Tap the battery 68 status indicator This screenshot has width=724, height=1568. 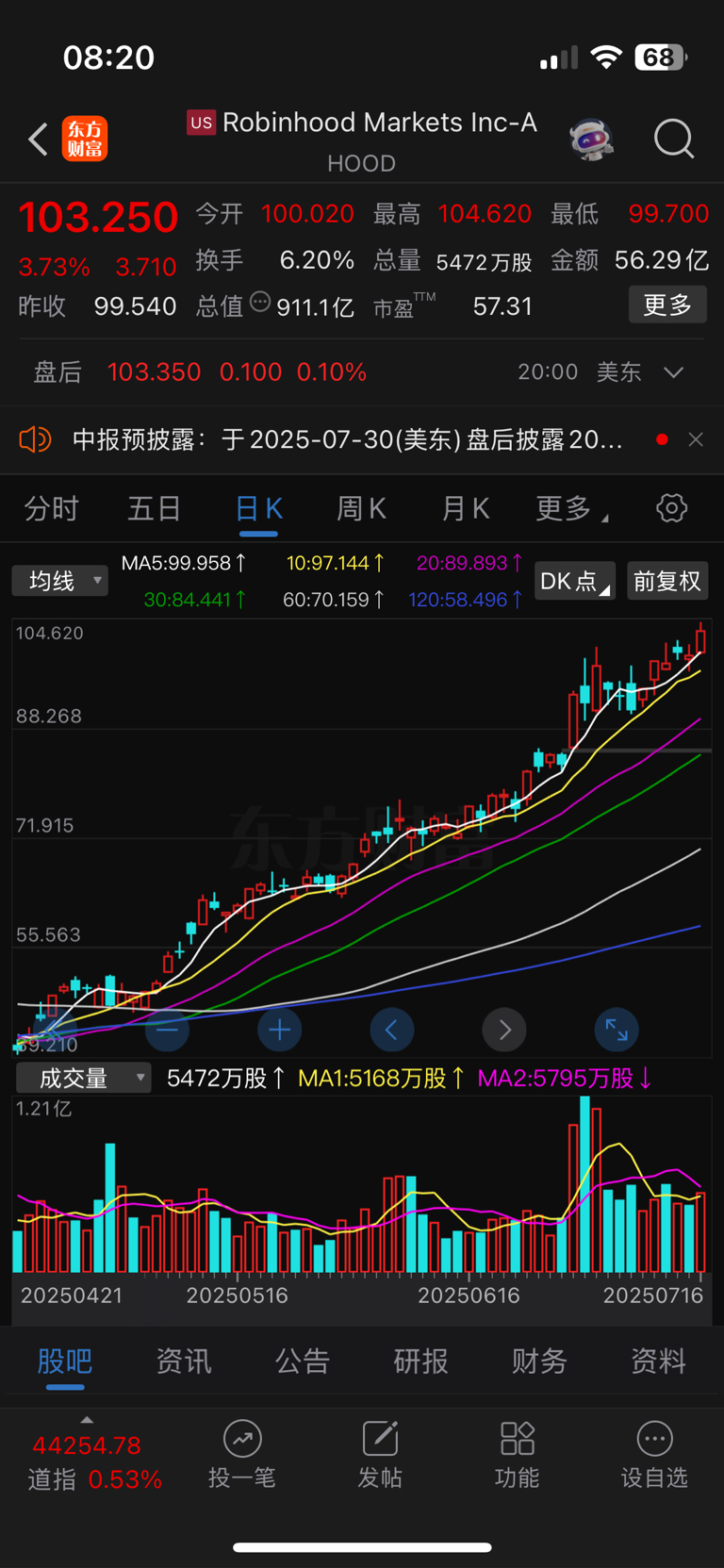point(660,58)
